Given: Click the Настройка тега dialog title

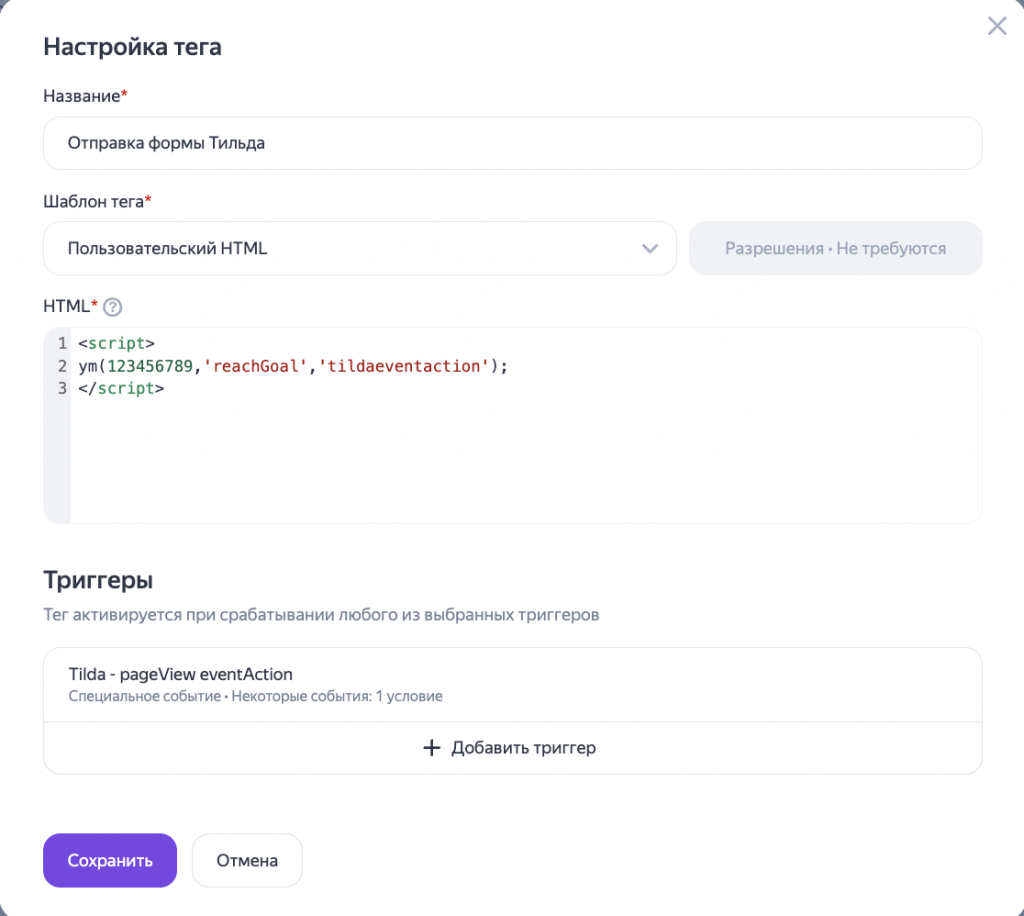Looking at the screenshot, I should (133, 47).
